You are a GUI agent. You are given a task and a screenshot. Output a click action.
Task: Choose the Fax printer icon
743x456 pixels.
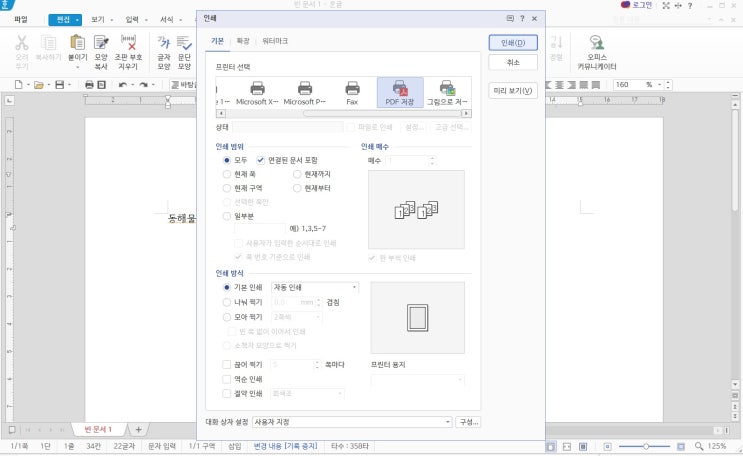[x=352, y=93]
